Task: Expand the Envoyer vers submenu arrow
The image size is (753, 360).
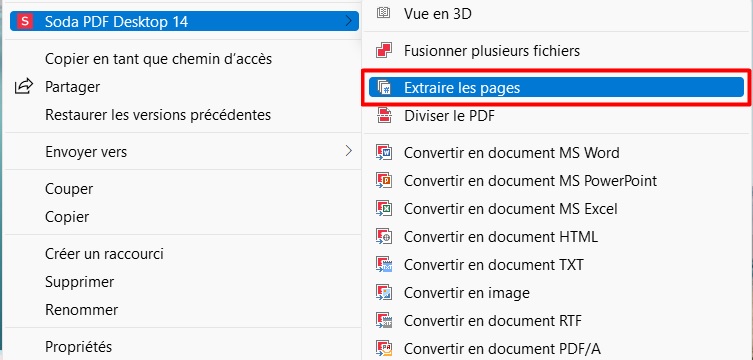Action: (349, 151)
